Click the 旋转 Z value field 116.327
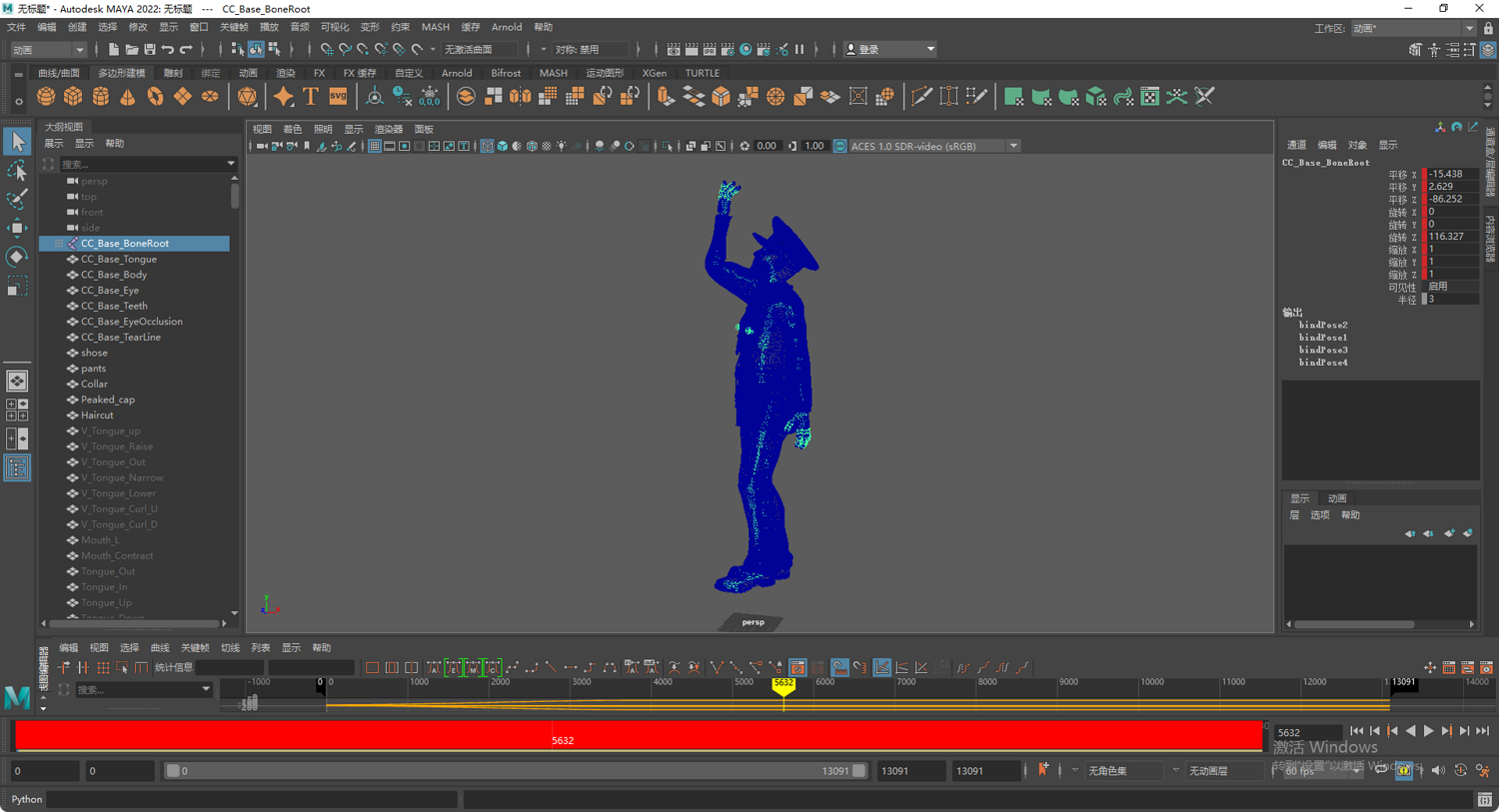 pyautogui.click(x=1452, y=237)
